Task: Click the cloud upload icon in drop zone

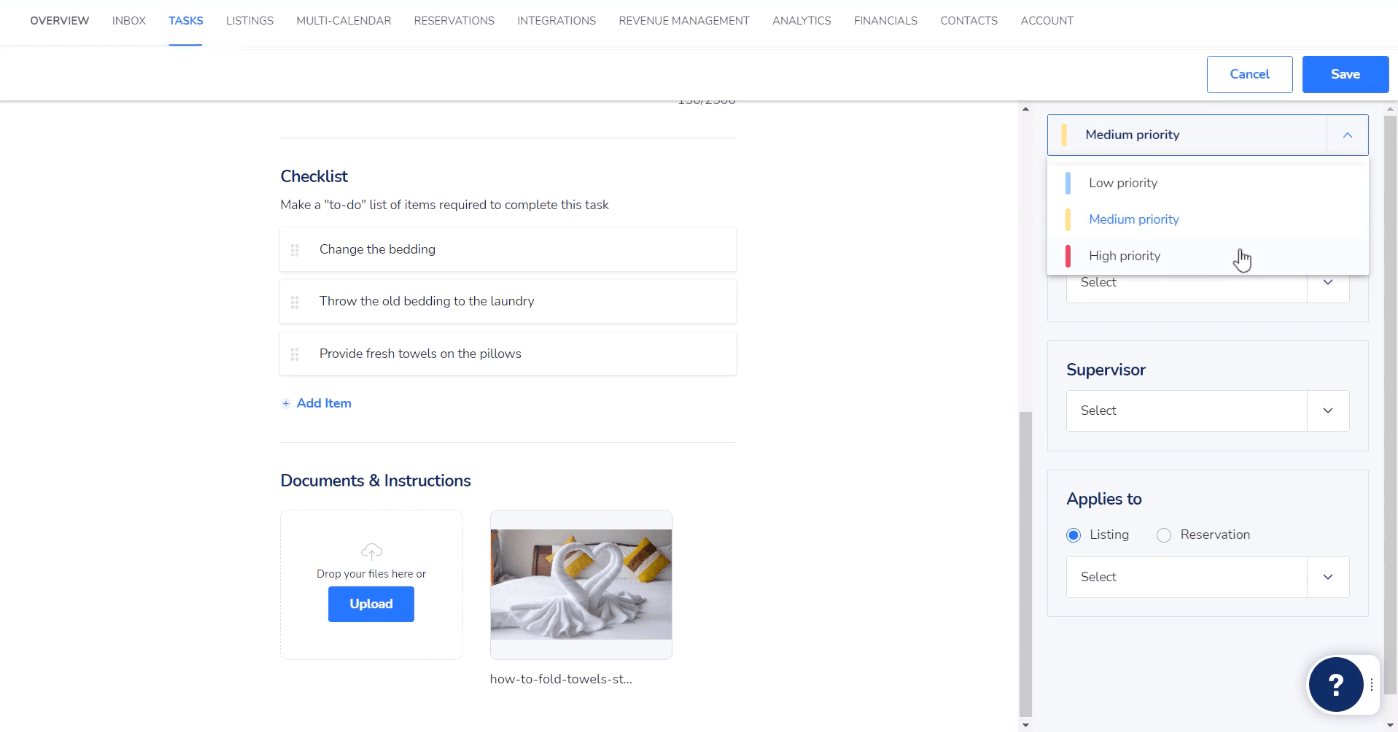Action: [x=371, y=551]
